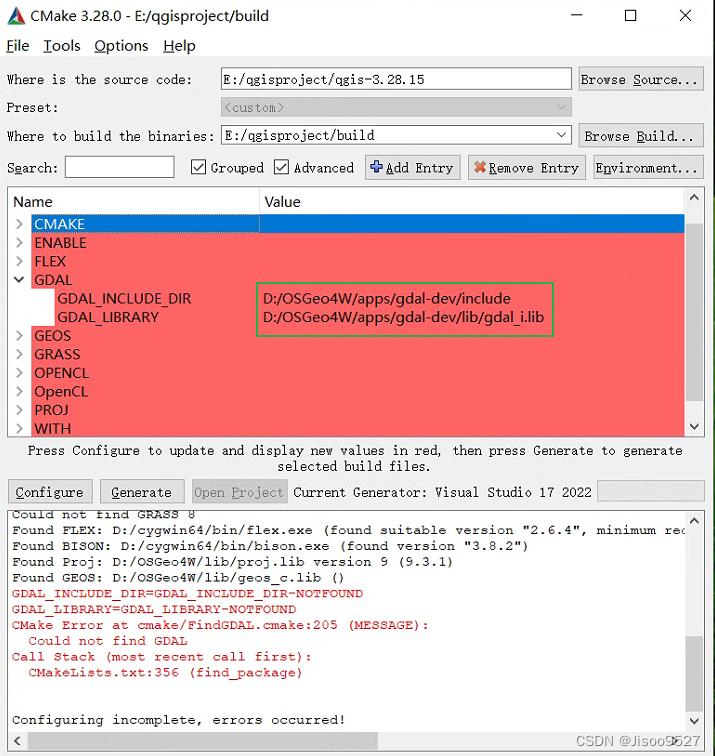
Task: Toggle the Advanced checkbox
Action: point(281,167)
